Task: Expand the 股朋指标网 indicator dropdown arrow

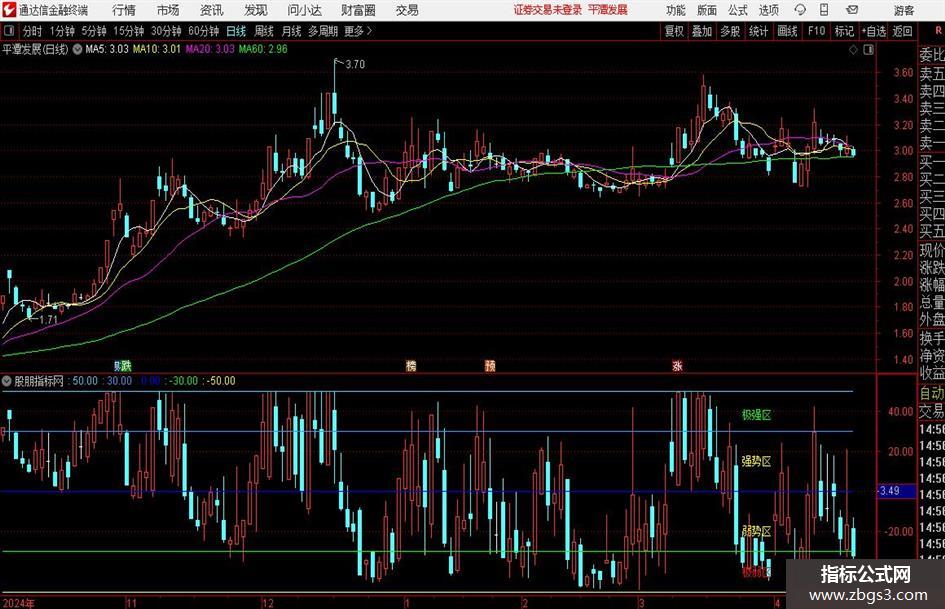Action: pos(7,381)
